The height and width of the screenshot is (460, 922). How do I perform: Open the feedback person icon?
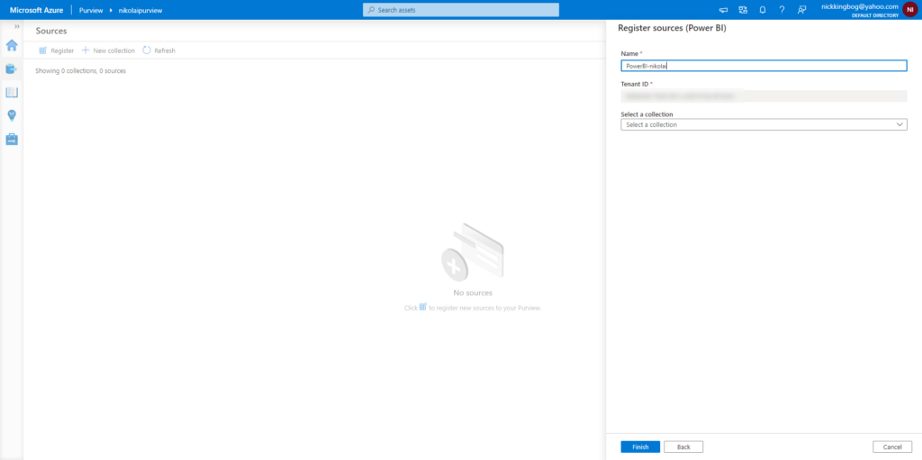[x=801, y=10]
